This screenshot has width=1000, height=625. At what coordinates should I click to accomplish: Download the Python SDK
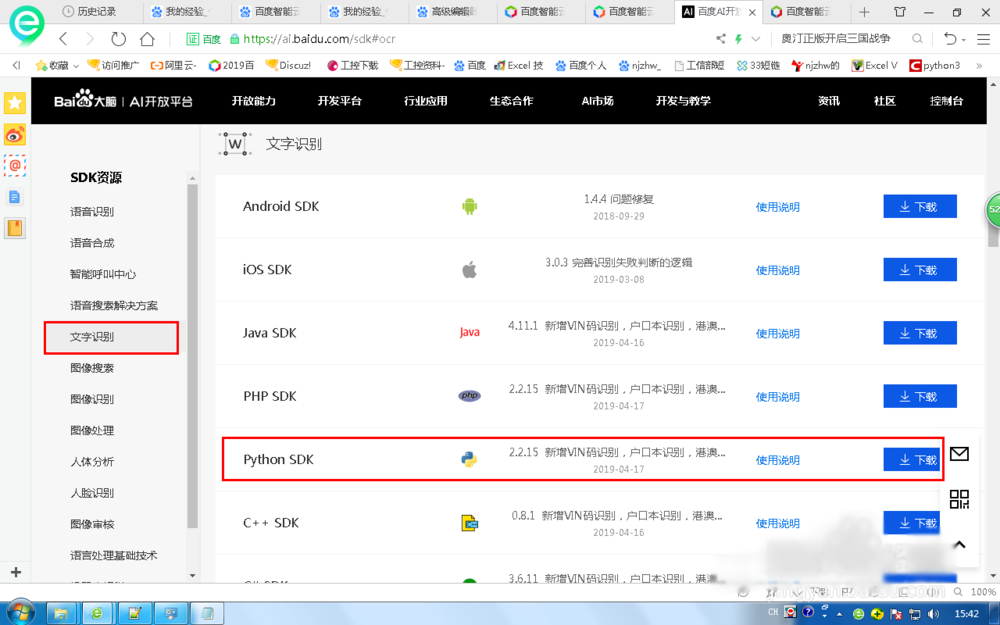point(912,459)
